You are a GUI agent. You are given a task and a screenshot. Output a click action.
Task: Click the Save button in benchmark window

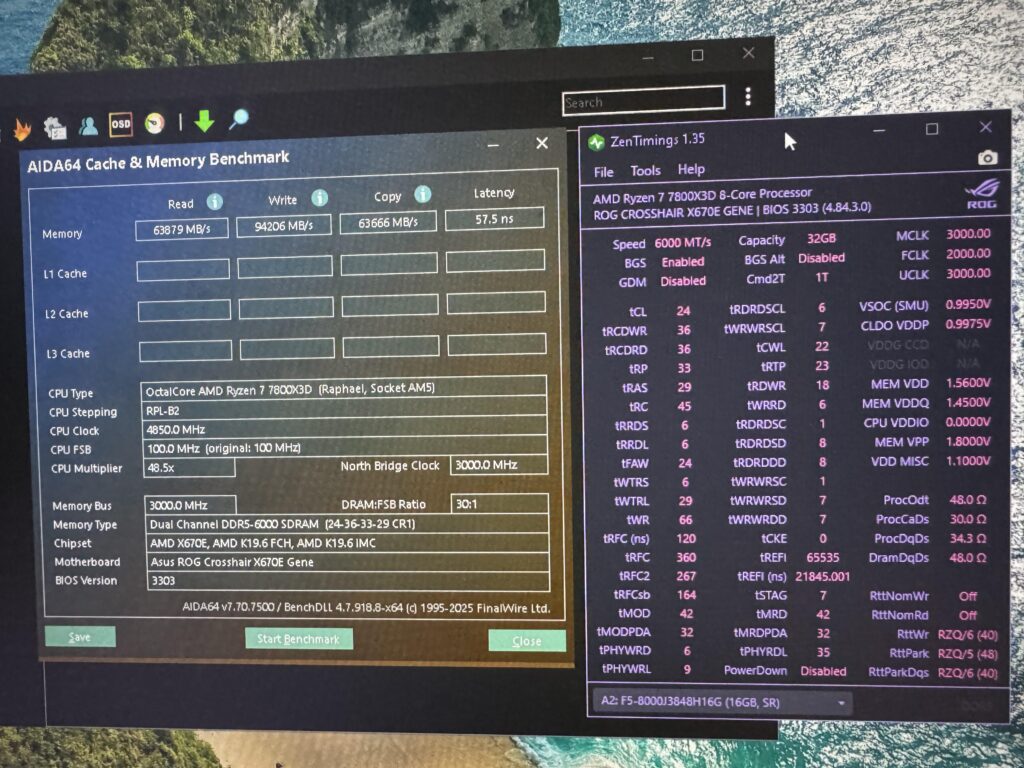(x=80, y=637)
